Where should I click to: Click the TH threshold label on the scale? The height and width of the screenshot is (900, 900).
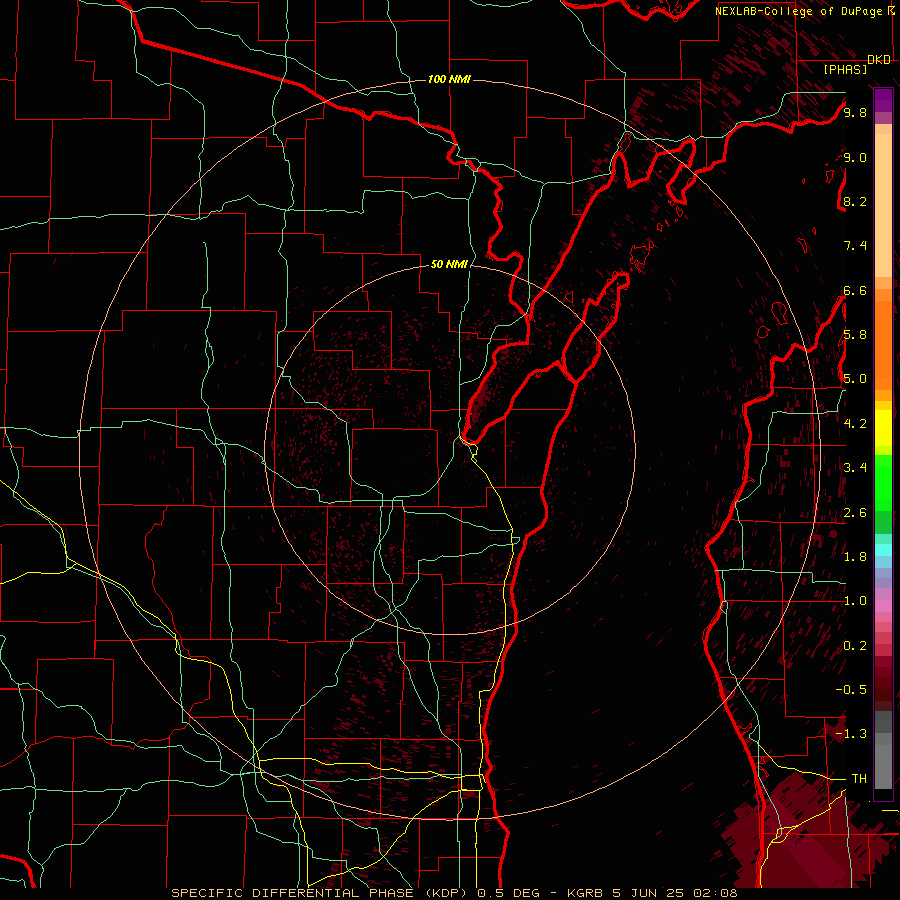click(859, 779)
